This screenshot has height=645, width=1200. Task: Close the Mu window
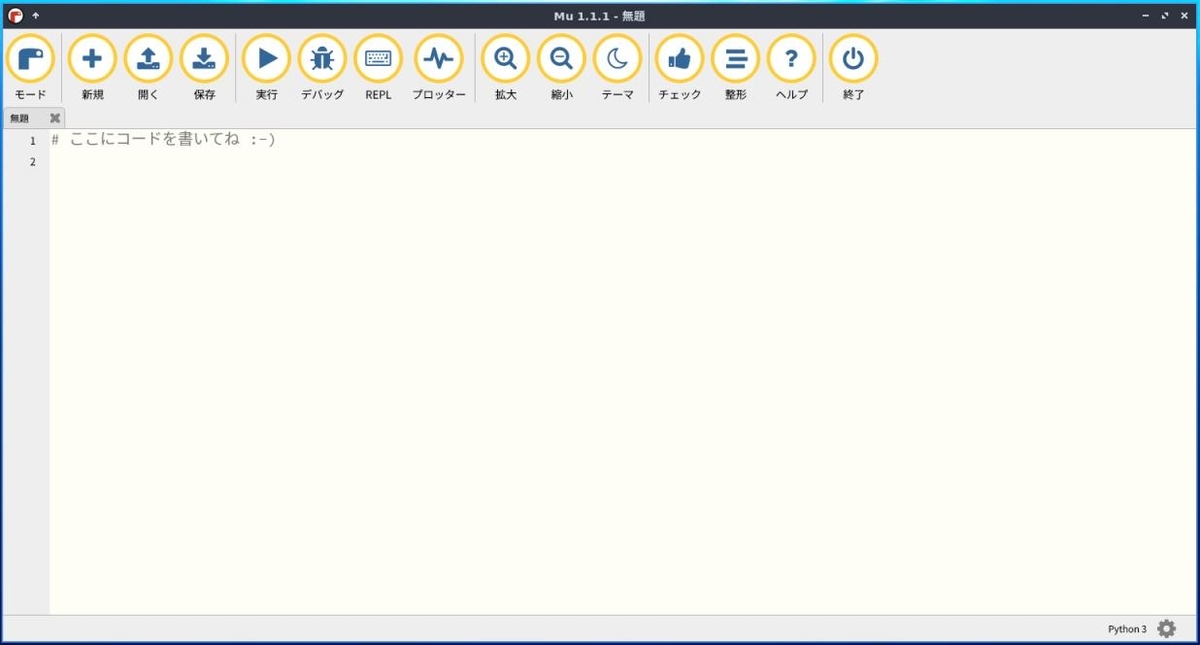1183,15
